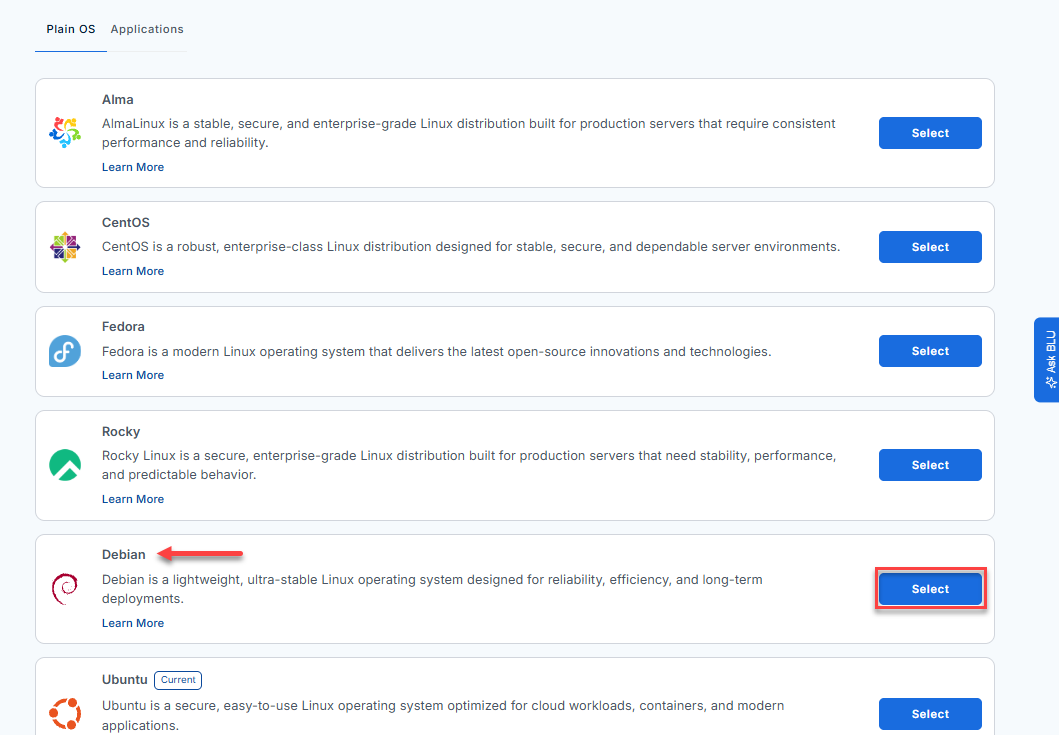The image size is (1059, 735).
Task: Open Learn More link for Fedora
Action: (x=133, y=375)
